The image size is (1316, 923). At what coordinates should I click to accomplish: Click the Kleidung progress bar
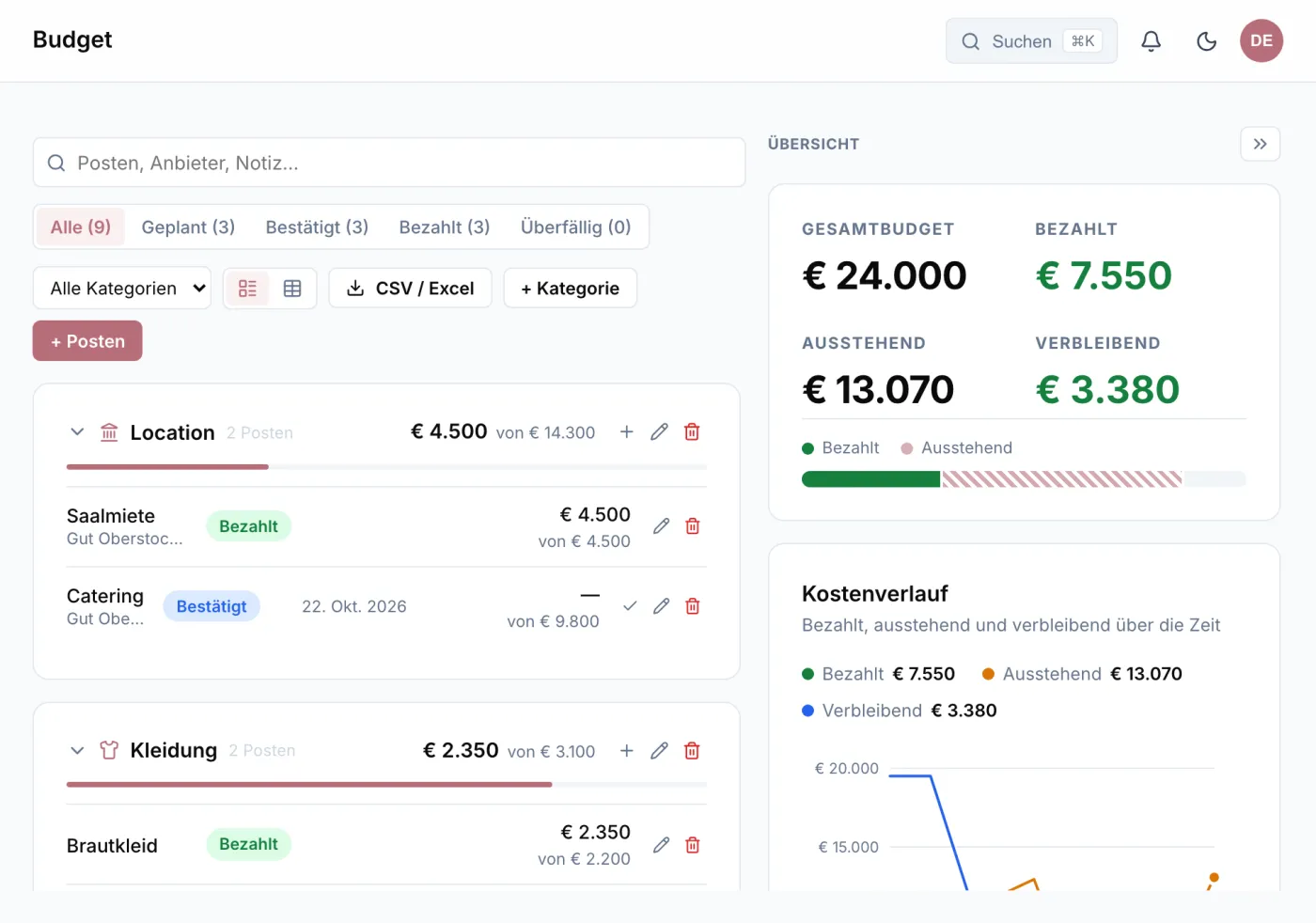coord(386,784)
